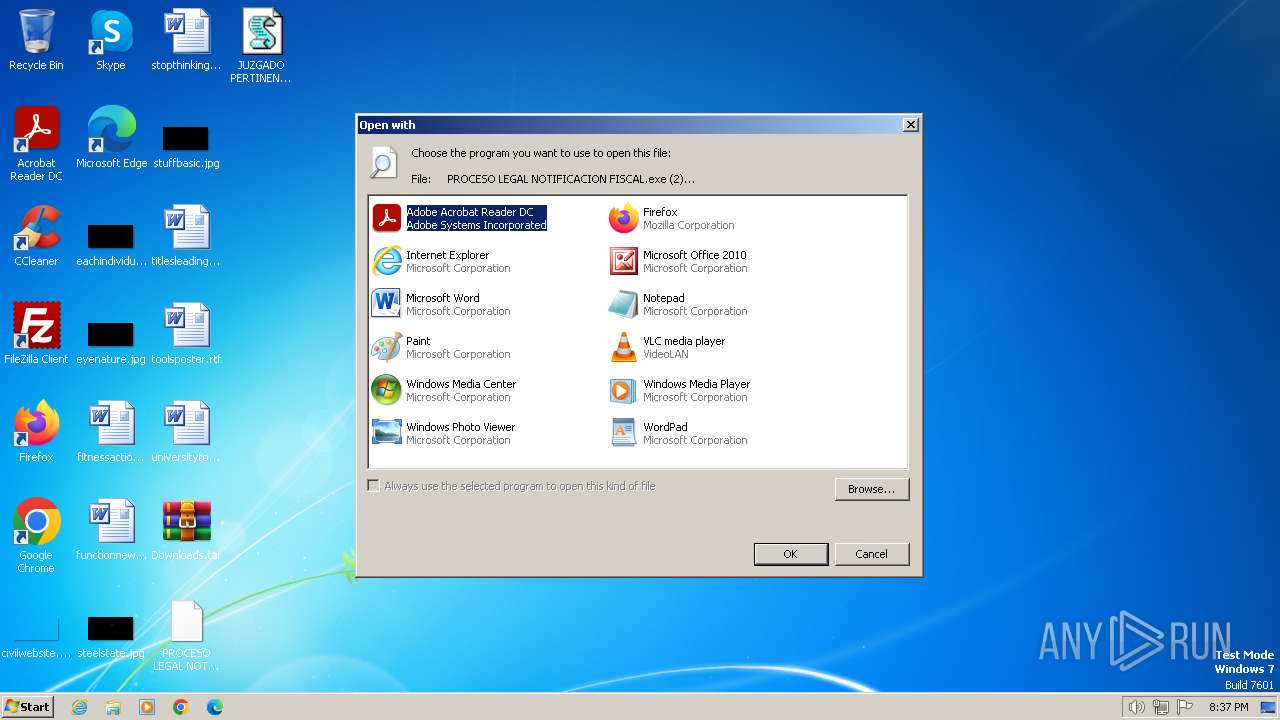This screenshot has width=1280, height=720.
Task: Pick WordPad from the program list
Action: point(678,433)
